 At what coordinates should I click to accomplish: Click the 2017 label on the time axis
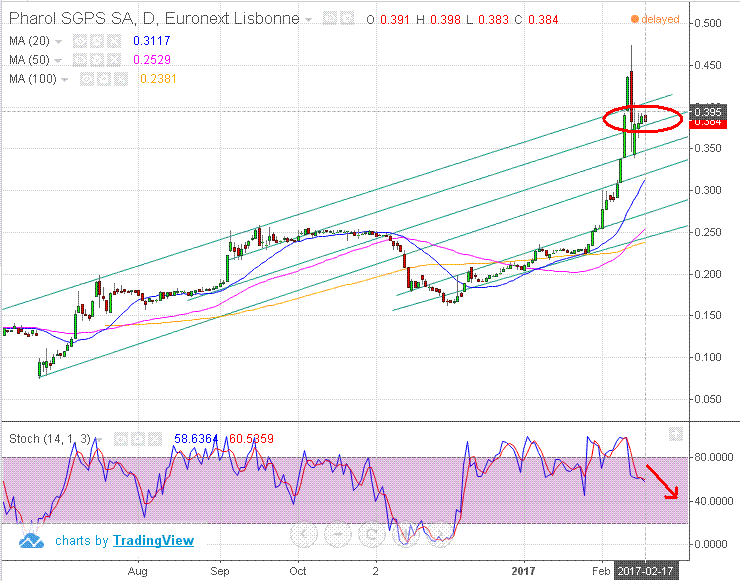523,571
